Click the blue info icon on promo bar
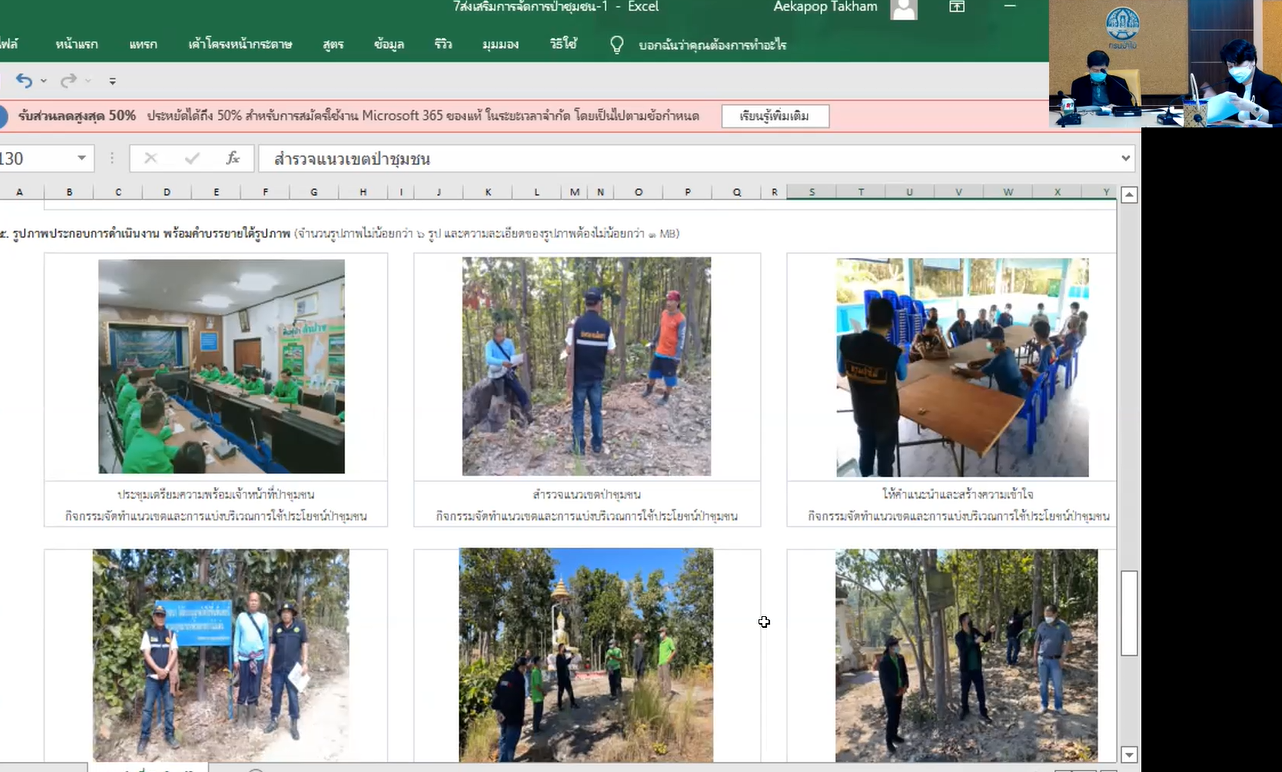The height and width of the screenshot is (772, 1282). (2, 116)
